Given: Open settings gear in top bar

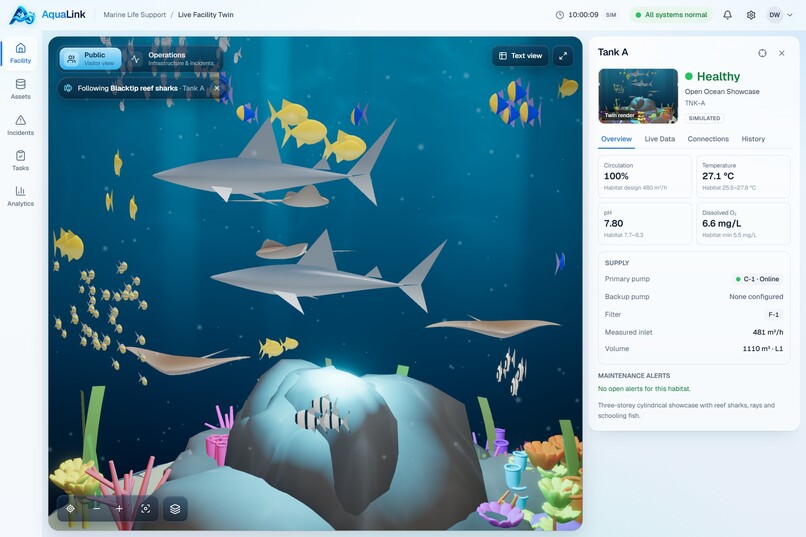Looking at the screenshot, I should pyautogui.click(x=751, y=15).
